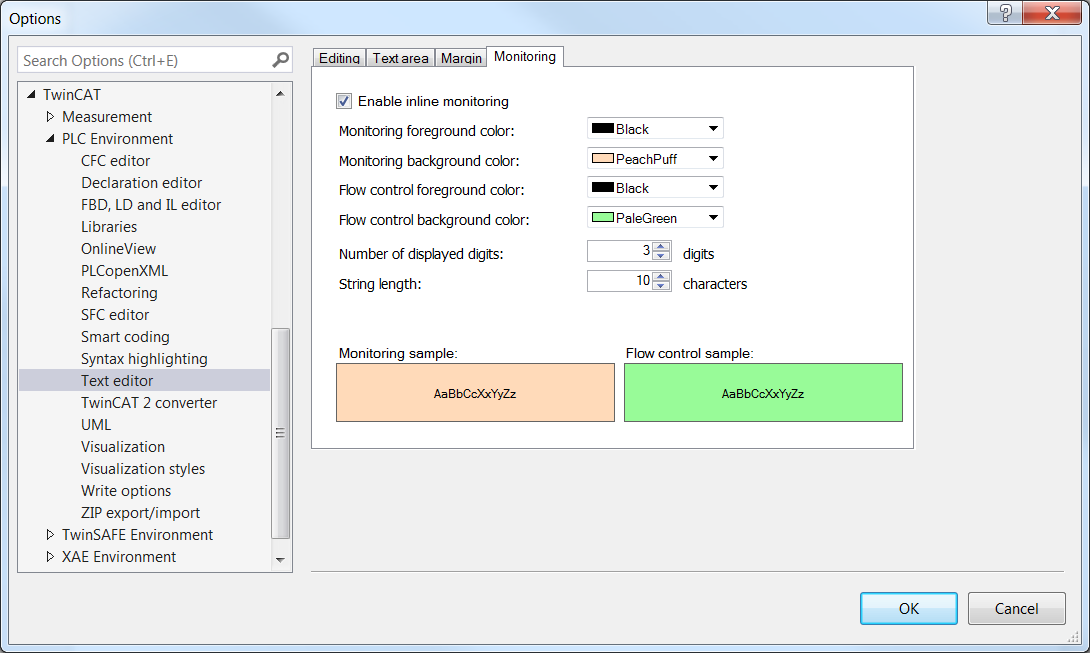Confirm with the OK button
The width and height of the screenshot is (1090, 653).
(909, 608)
